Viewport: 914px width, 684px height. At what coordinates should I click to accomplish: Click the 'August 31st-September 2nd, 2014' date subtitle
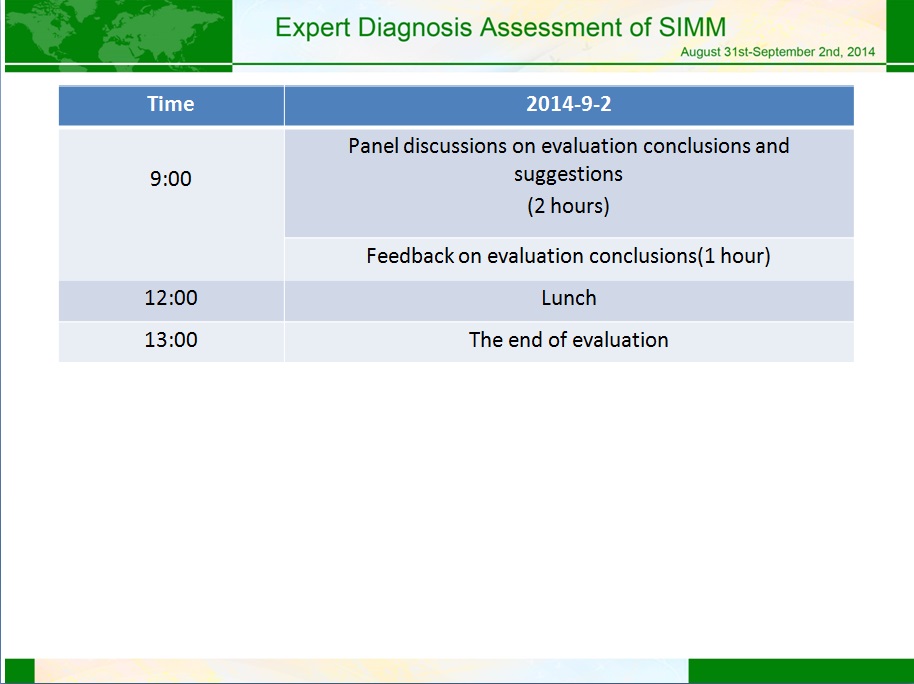coord(777,52)
